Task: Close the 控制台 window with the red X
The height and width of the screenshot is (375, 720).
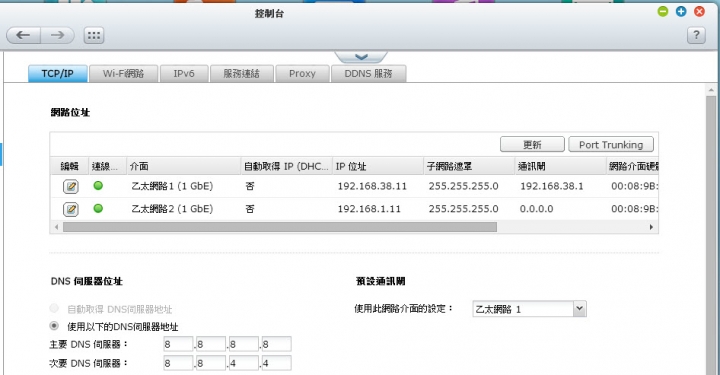Action: coord(699,11)
